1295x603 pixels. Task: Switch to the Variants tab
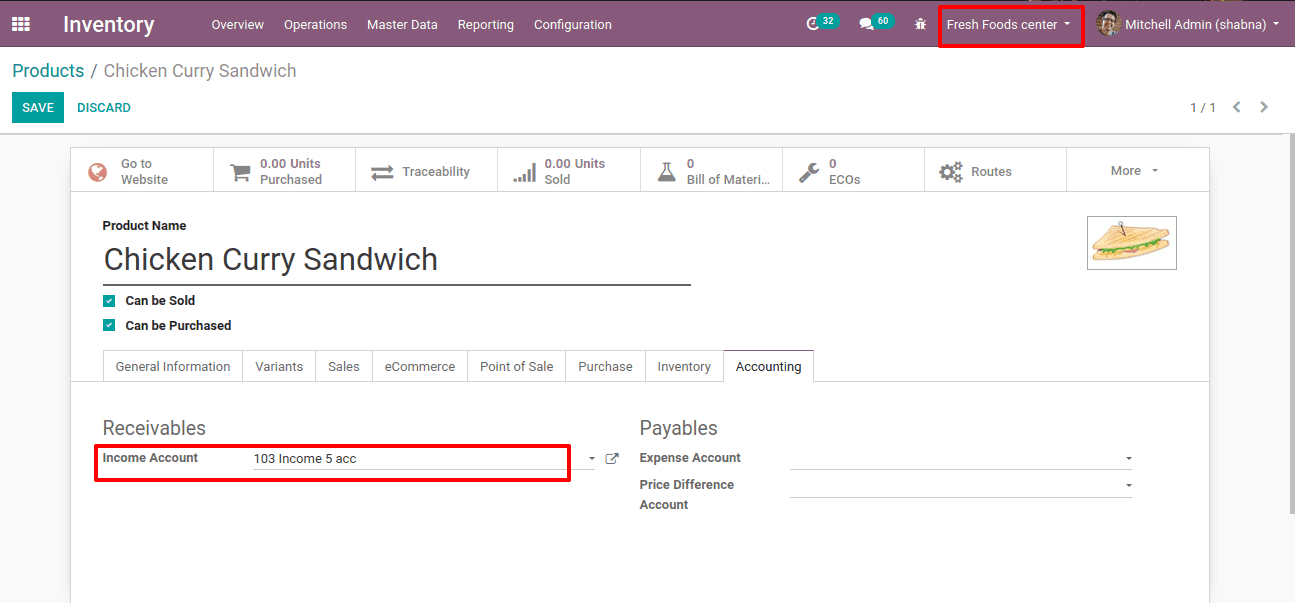(x=279, y=366)
